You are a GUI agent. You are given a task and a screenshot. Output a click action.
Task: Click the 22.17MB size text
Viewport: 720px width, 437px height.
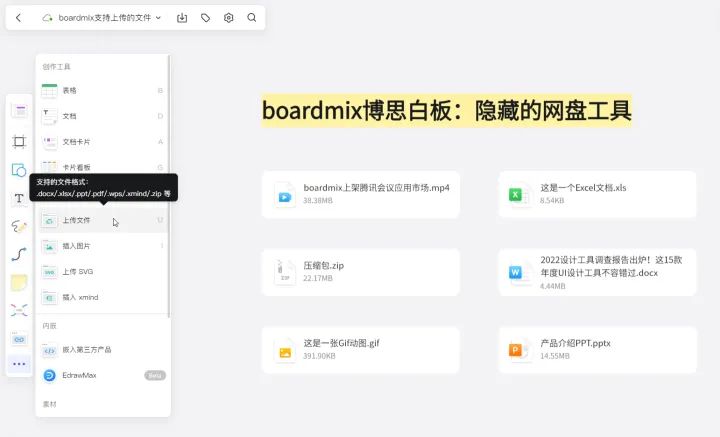(x=318, y=278)
